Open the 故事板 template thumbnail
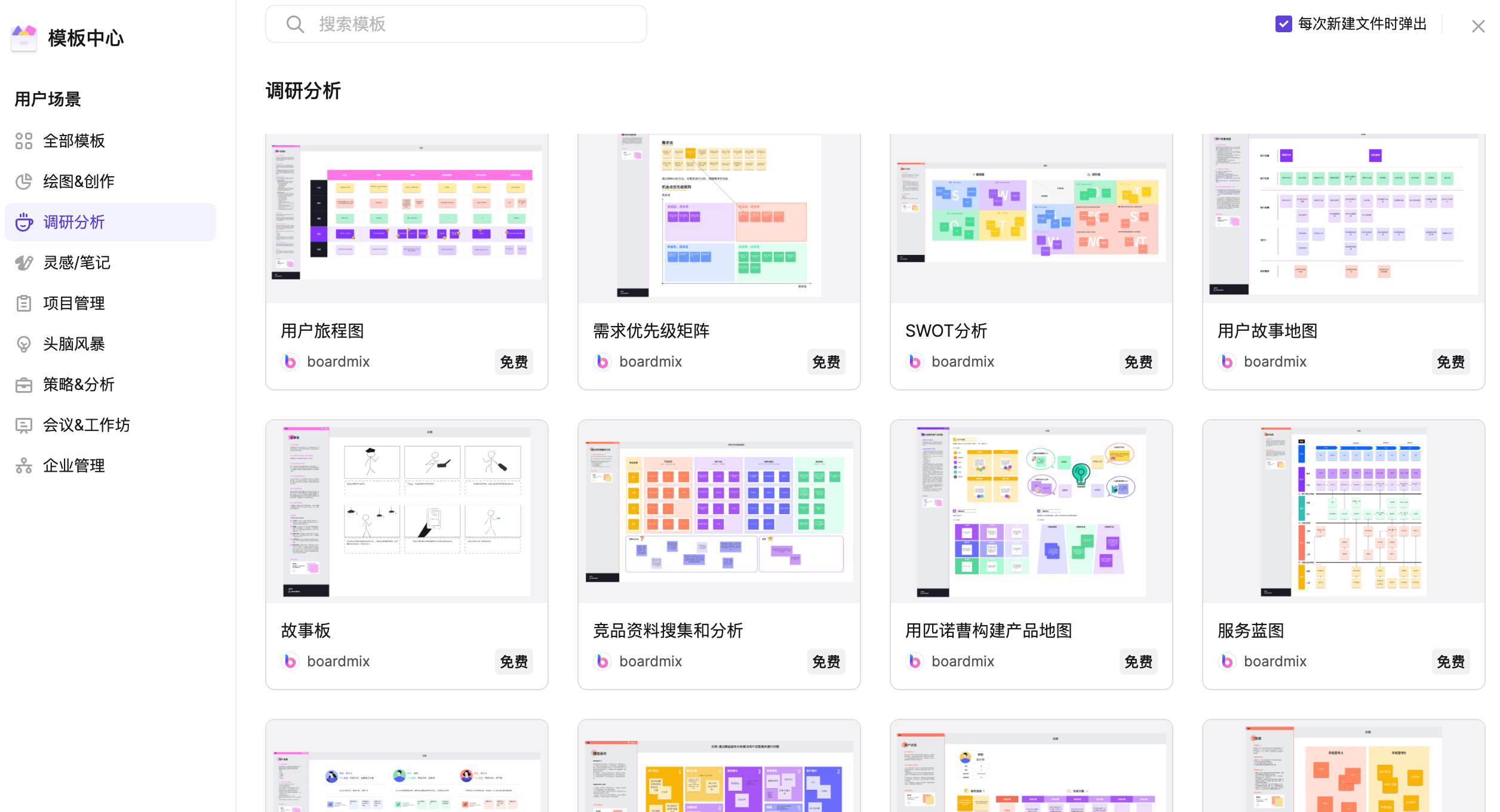 [407, 511]
